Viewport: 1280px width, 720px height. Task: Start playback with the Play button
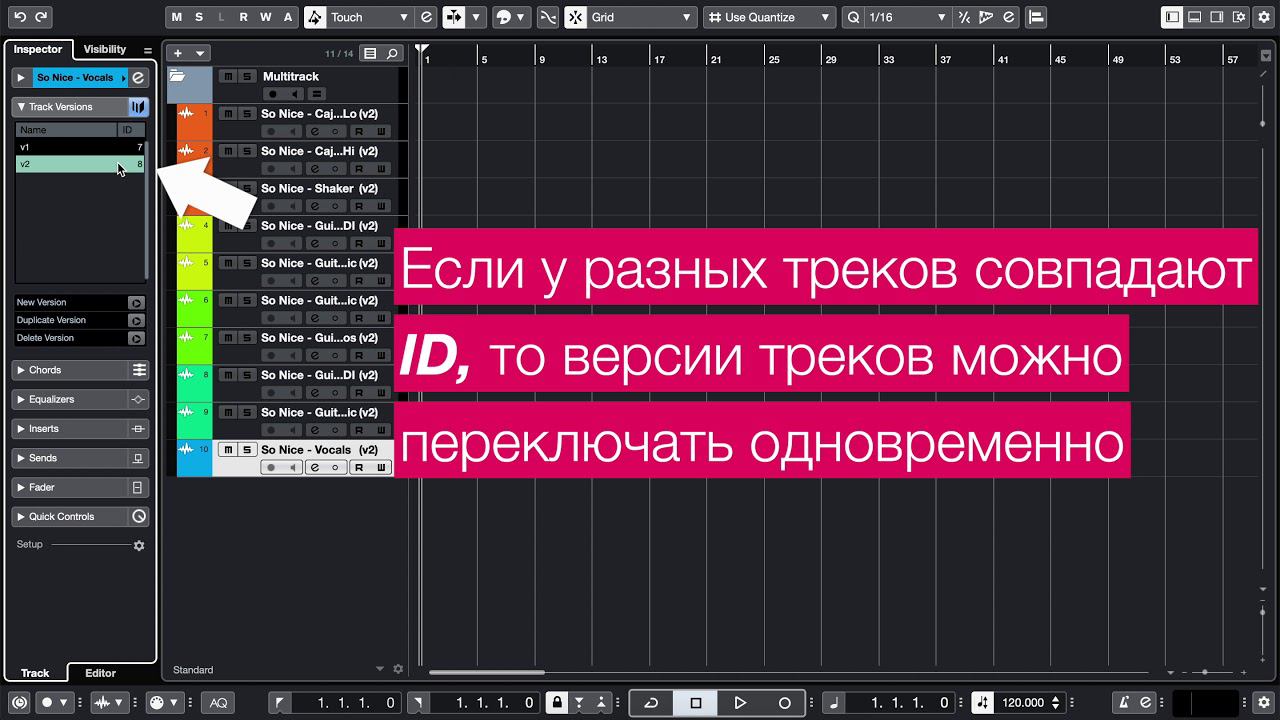[x=740, y=703]
